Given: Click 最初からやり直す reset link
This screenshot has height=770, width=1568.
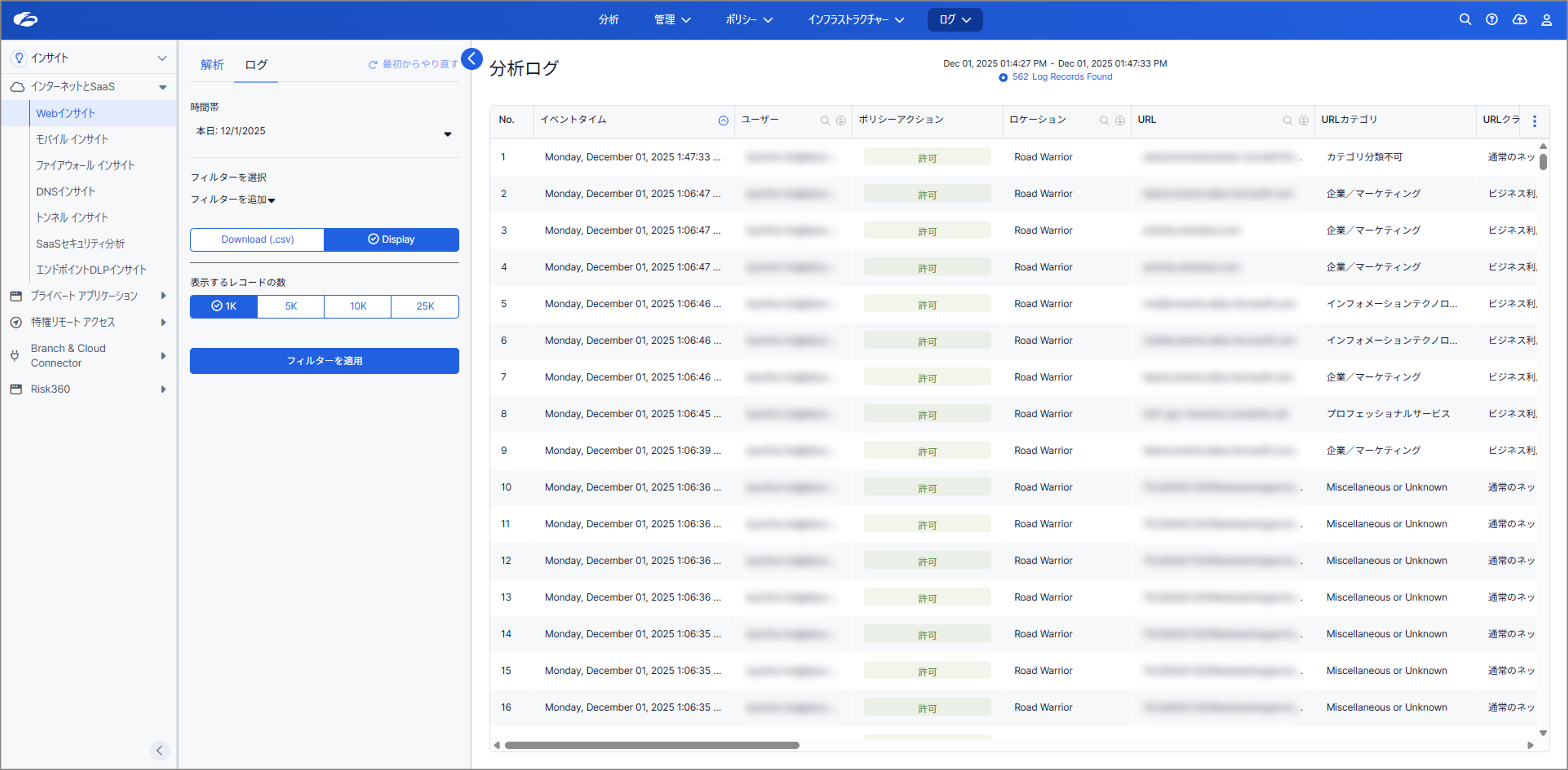Looking at the screenshot, I should (x=413, y=64).
